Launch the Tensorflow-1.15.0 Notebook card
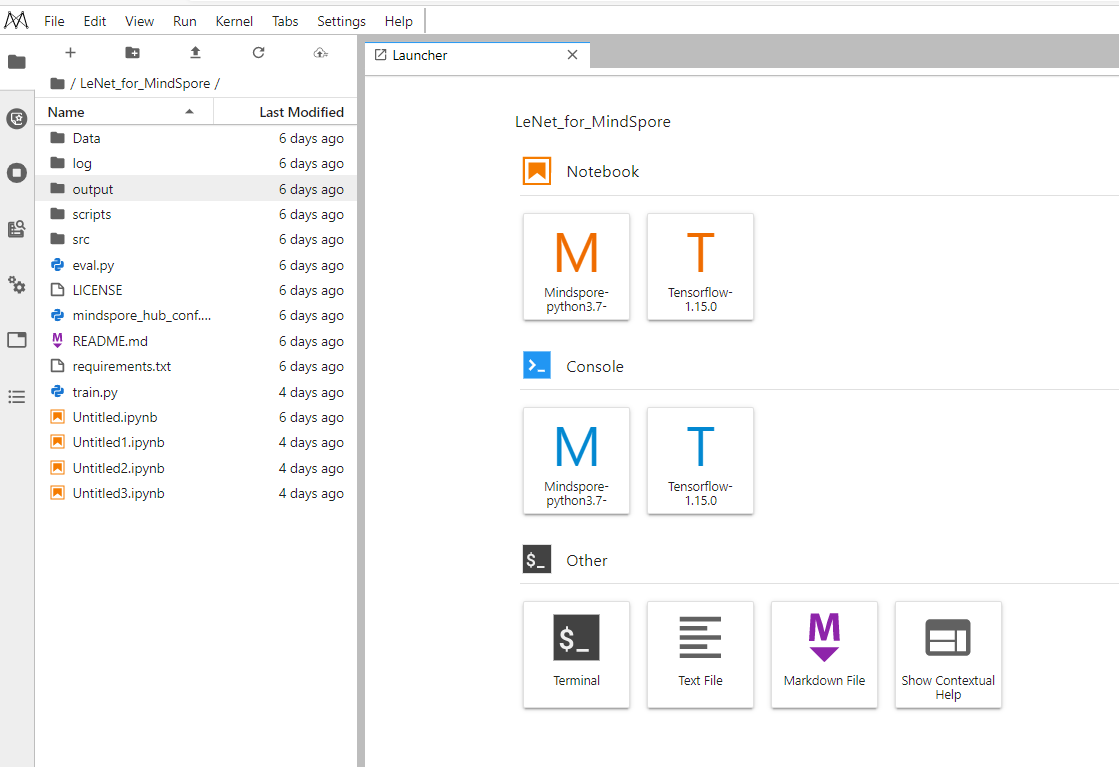The image size is (1119, 767). pyautogui.click(x=700, y=267)
